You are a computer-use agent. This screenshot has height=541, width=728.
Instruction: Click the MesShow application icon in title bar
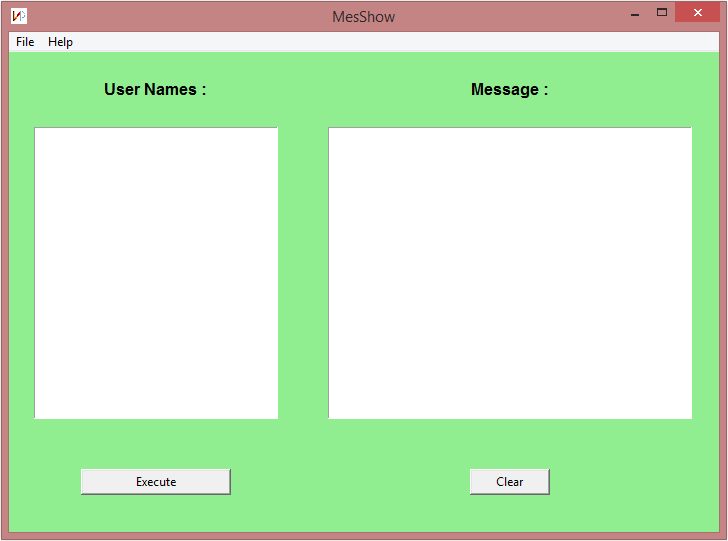tap(19, 16)
